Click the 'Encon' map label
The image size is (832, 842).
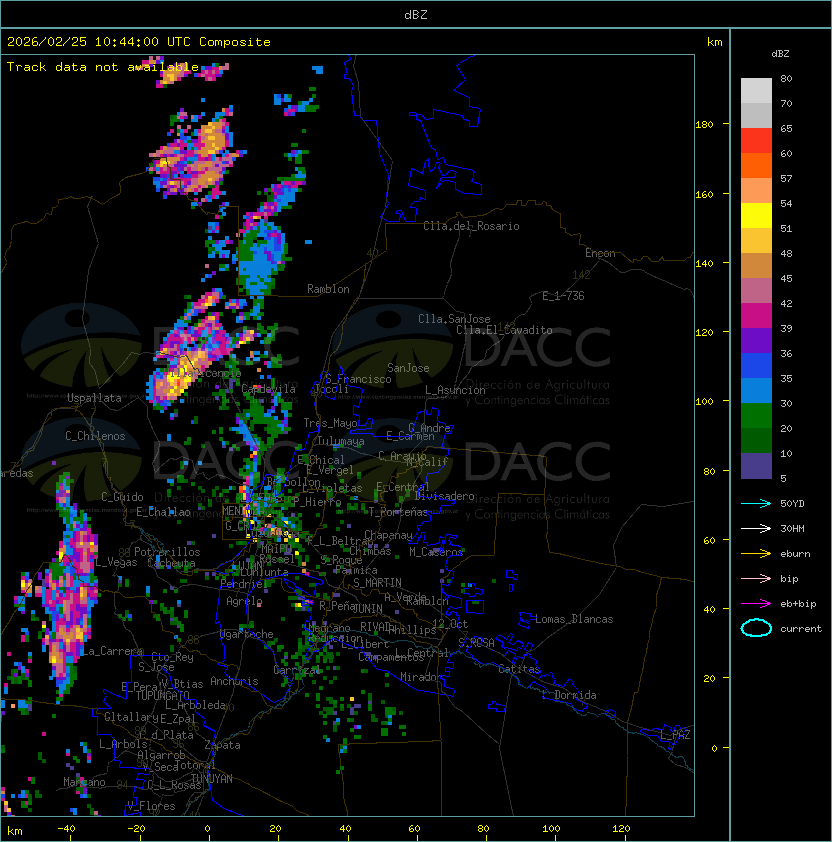pyautogui.click(x=600, y=253)
